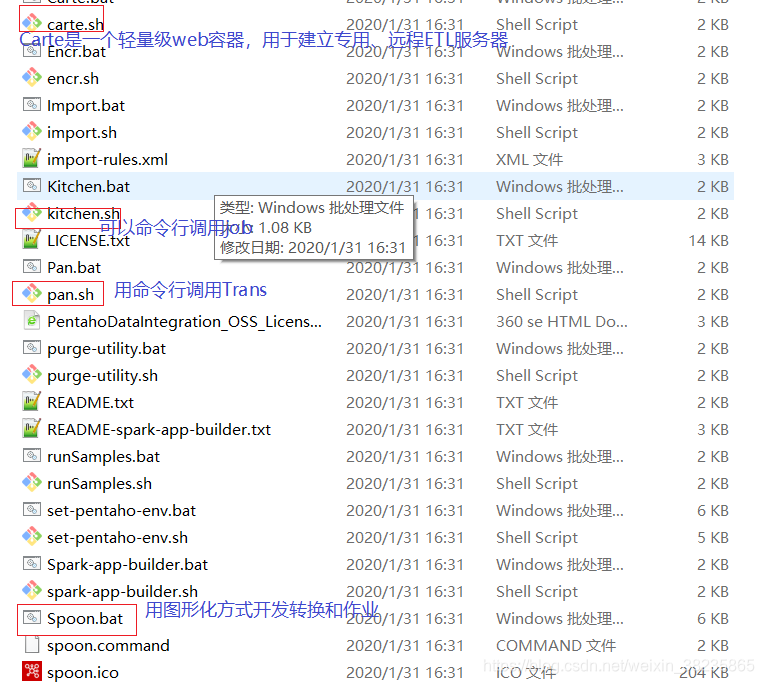Select the file name spoon.ico

click(x=83, y=673)
